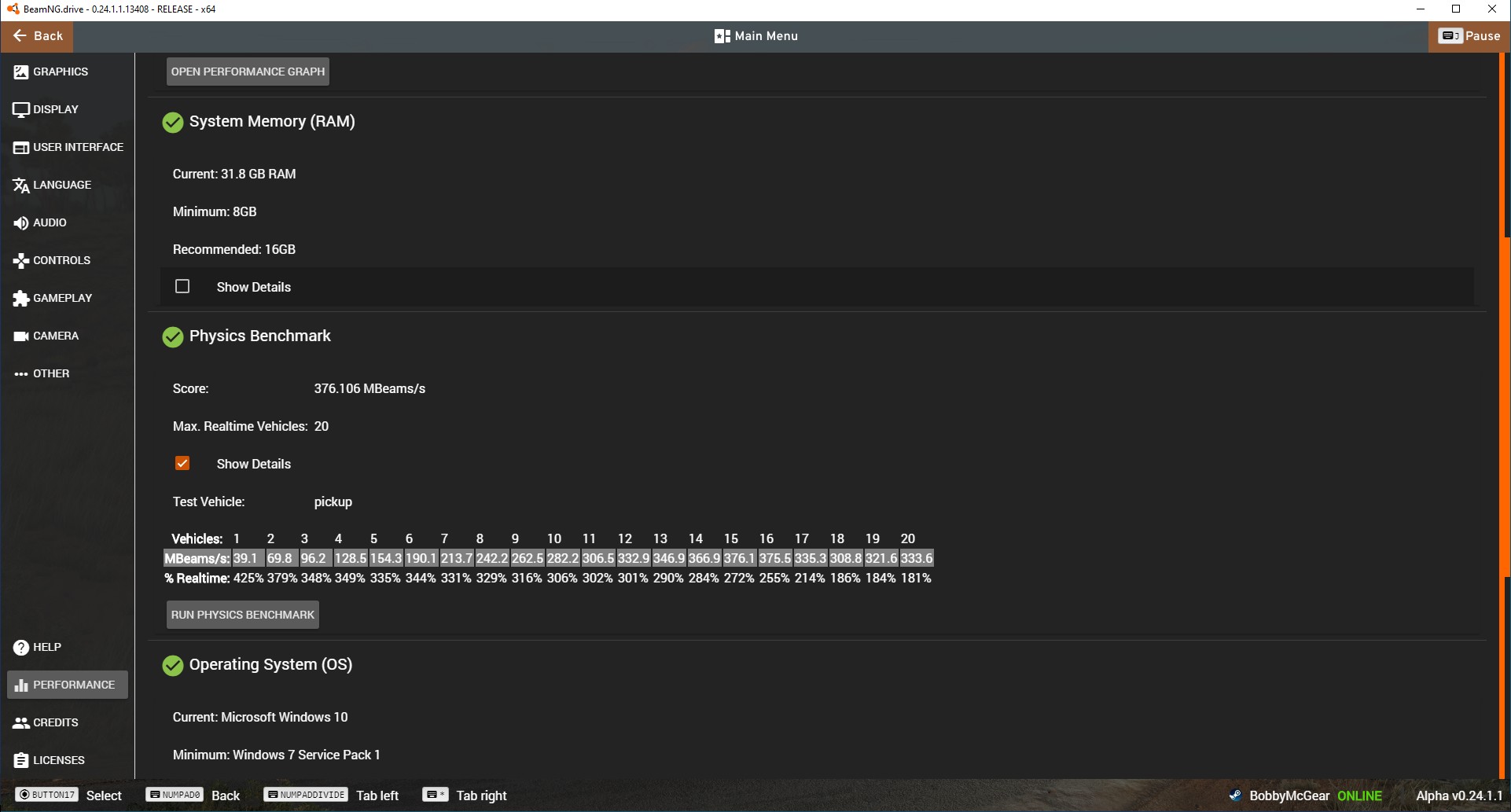Click the Current: 31.8 GB RAM text
This screenshot has width=1511, height=812.
(234, 175)
